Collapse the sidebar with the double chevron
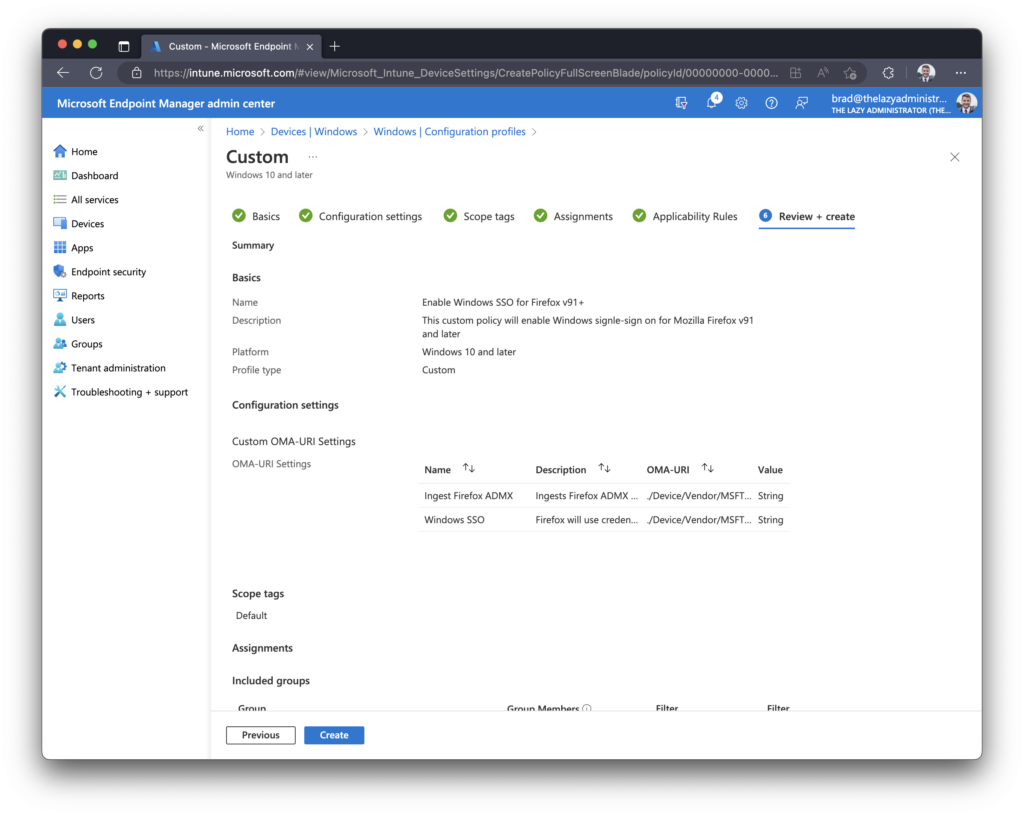This screenshot has width=1024, height=815. click(200, 129)
